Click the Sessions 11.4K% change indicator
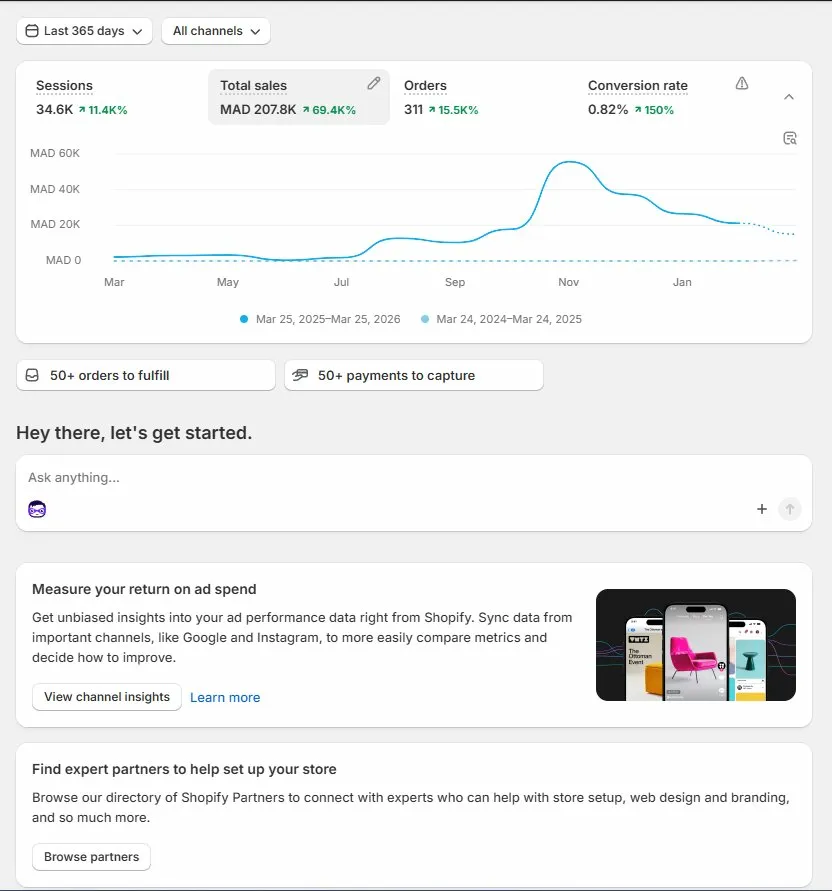832x891 pixels. (x=103, y=110)
